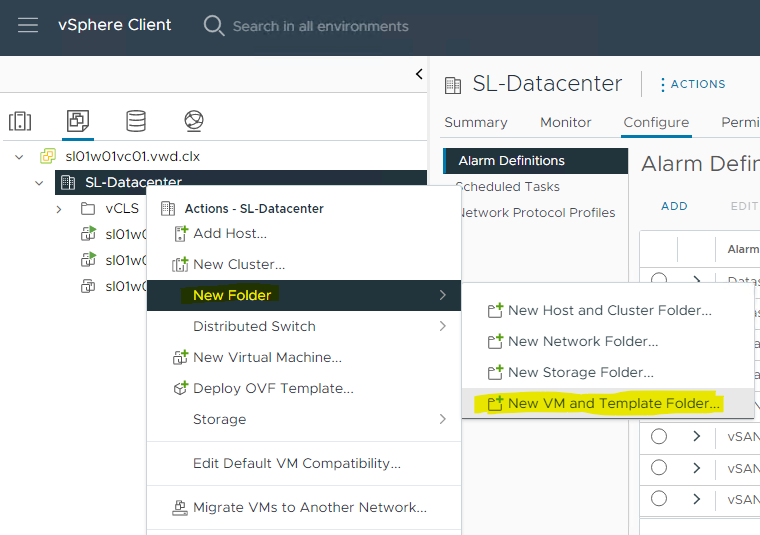Click the New Network Folder icon
This screenshot has height=535, width=760.
495,341
